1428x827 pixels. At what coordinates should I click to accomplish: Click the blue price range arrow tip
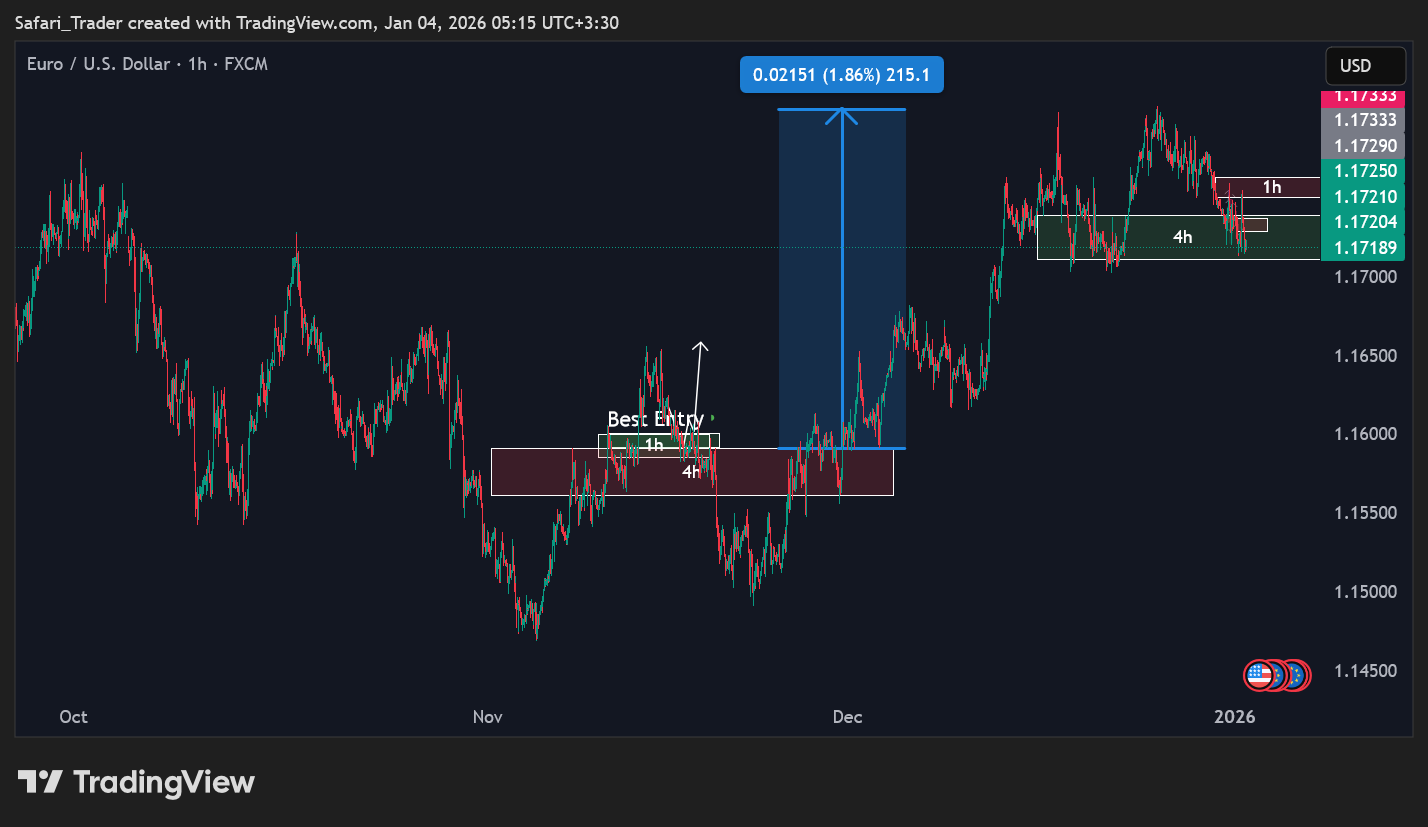click(842, 112)
